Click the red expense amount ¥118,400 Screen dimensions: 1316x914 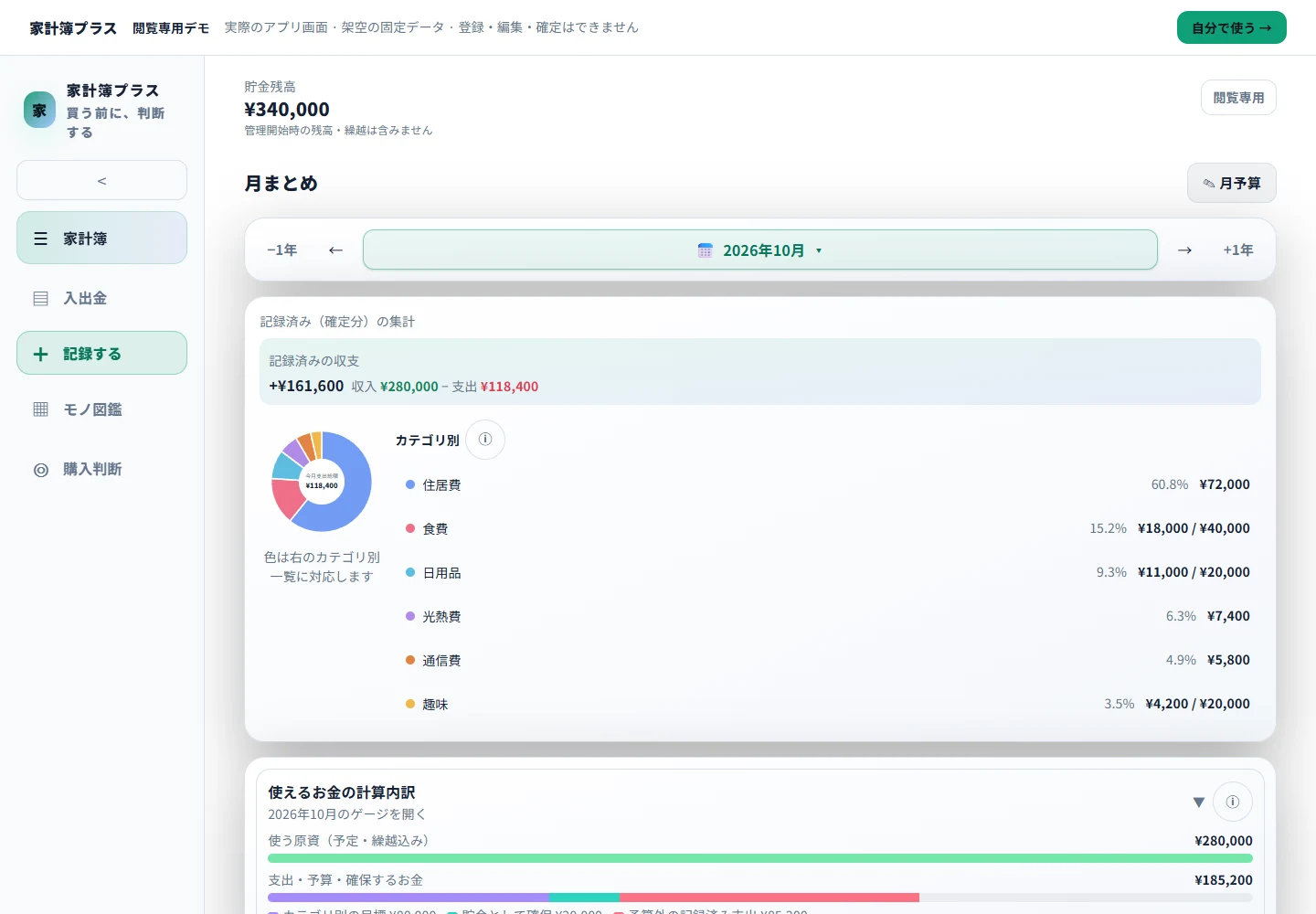(x=509, y=387)
